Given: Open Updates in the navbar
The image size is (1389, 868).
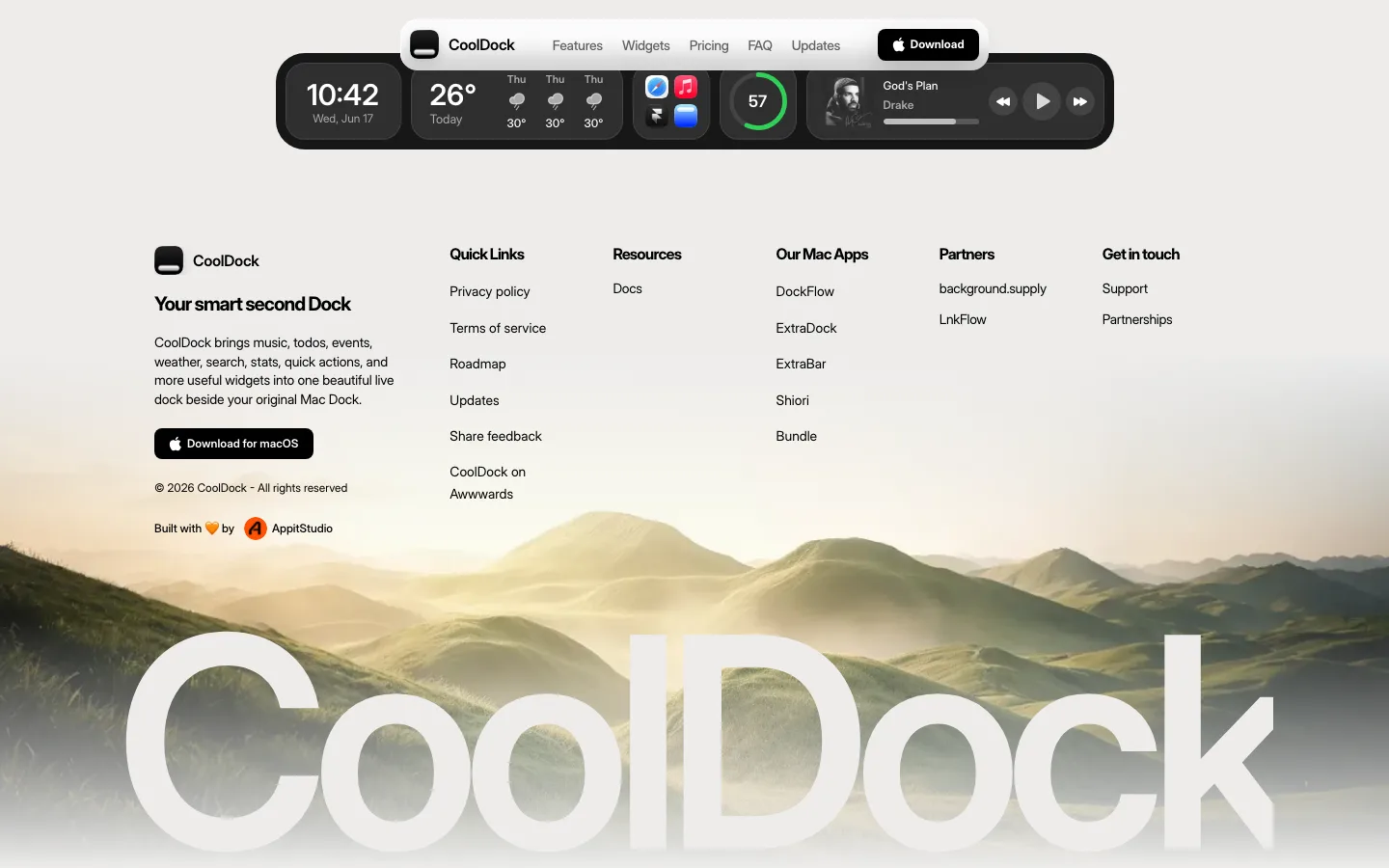Looking at the screenshot, I should pyautogui.click(x=816, y=45).
